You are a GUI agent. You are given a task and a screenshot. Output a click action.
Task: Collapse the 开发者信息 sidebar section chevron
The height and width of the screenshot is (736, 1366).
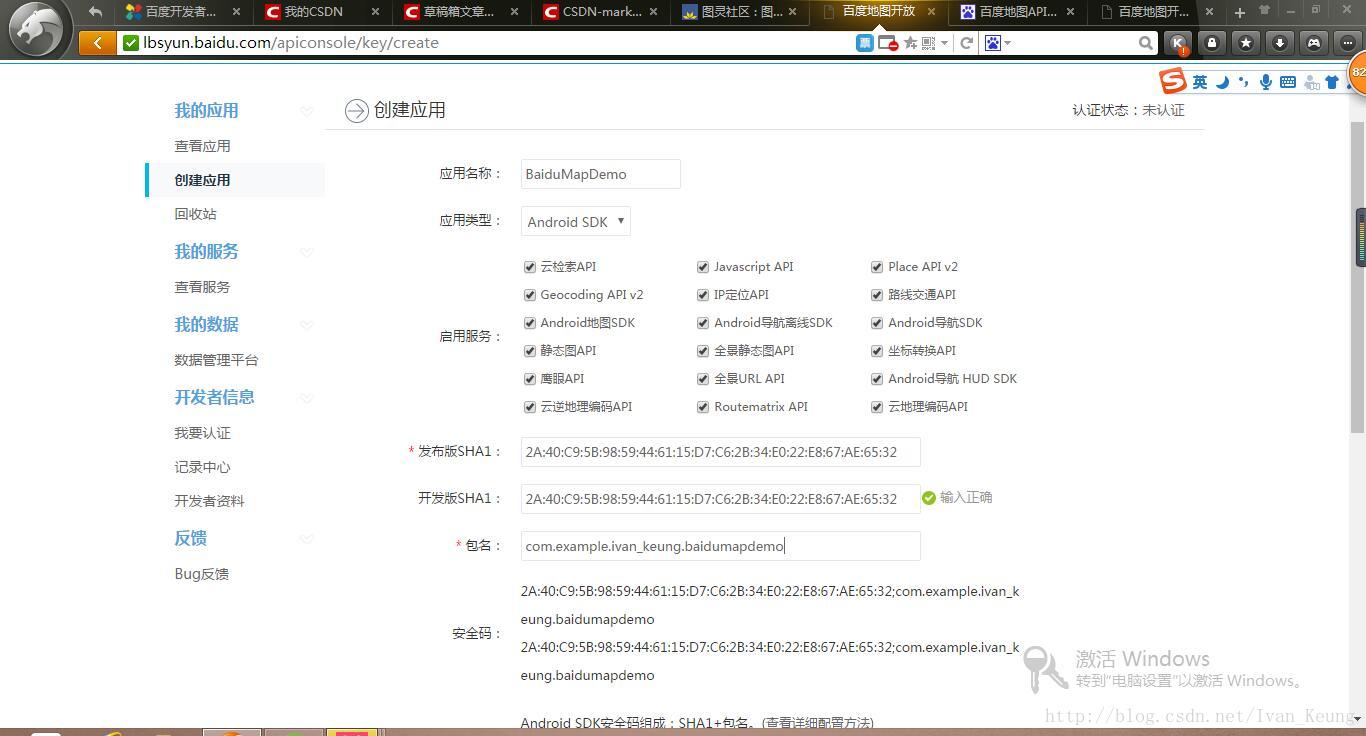(307, 398)
